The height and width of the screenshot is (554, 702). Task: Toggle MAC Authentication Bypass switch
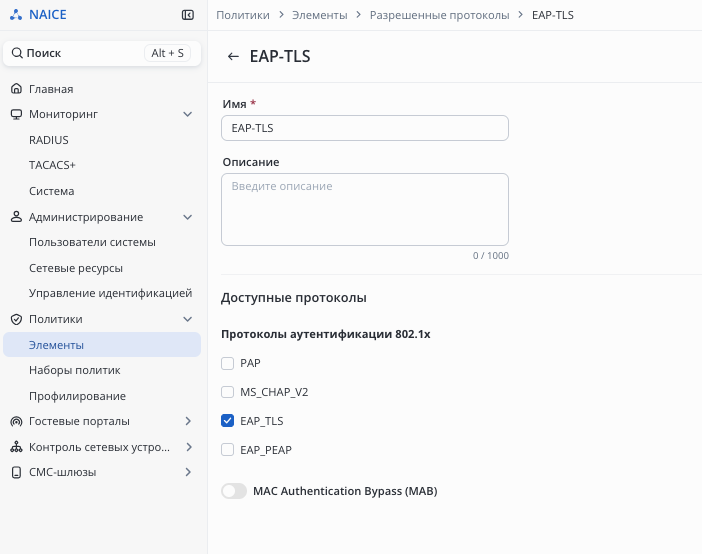234,491
